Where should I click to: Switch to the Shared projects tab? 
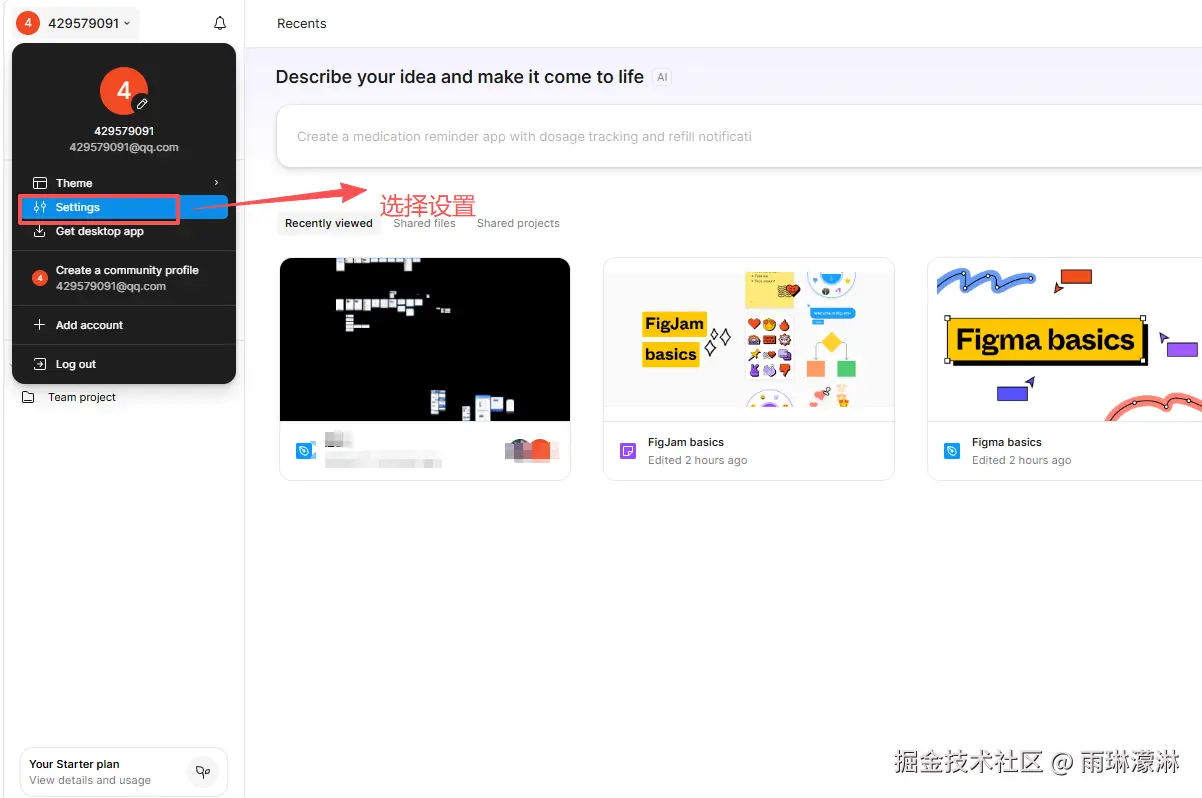[x=518, y=223]
